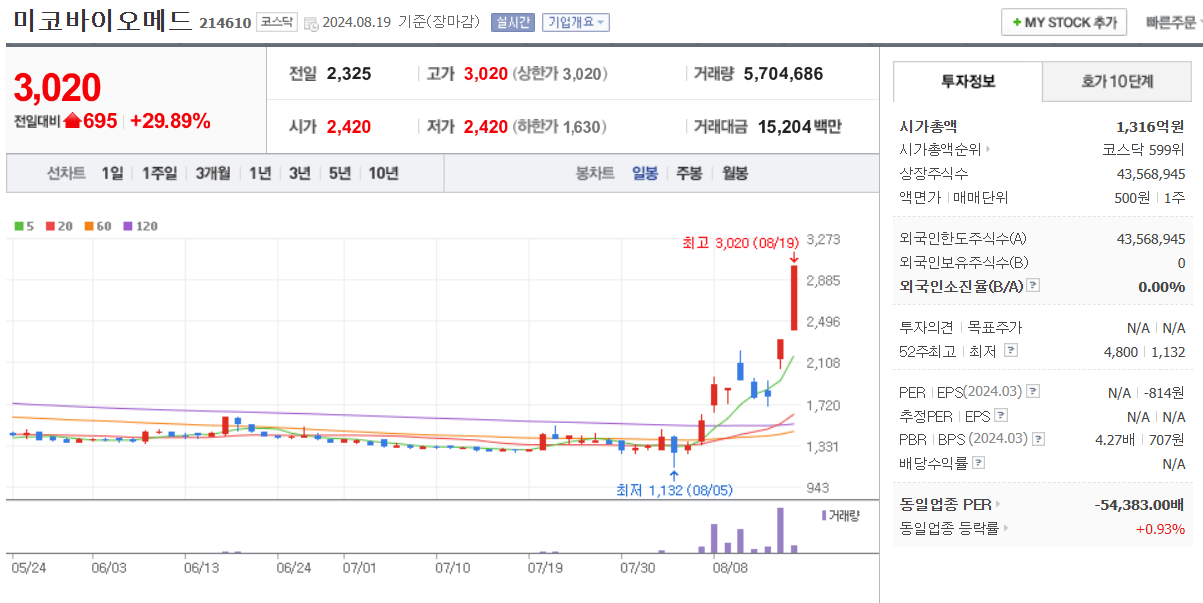
Task: Select the 1주일 line chart period
Action: [159, 173]
